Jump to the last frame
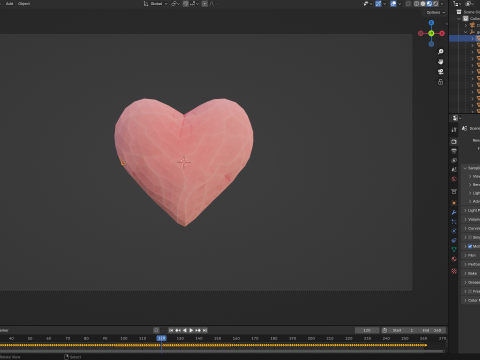The image size is (480, 360). 205,330
